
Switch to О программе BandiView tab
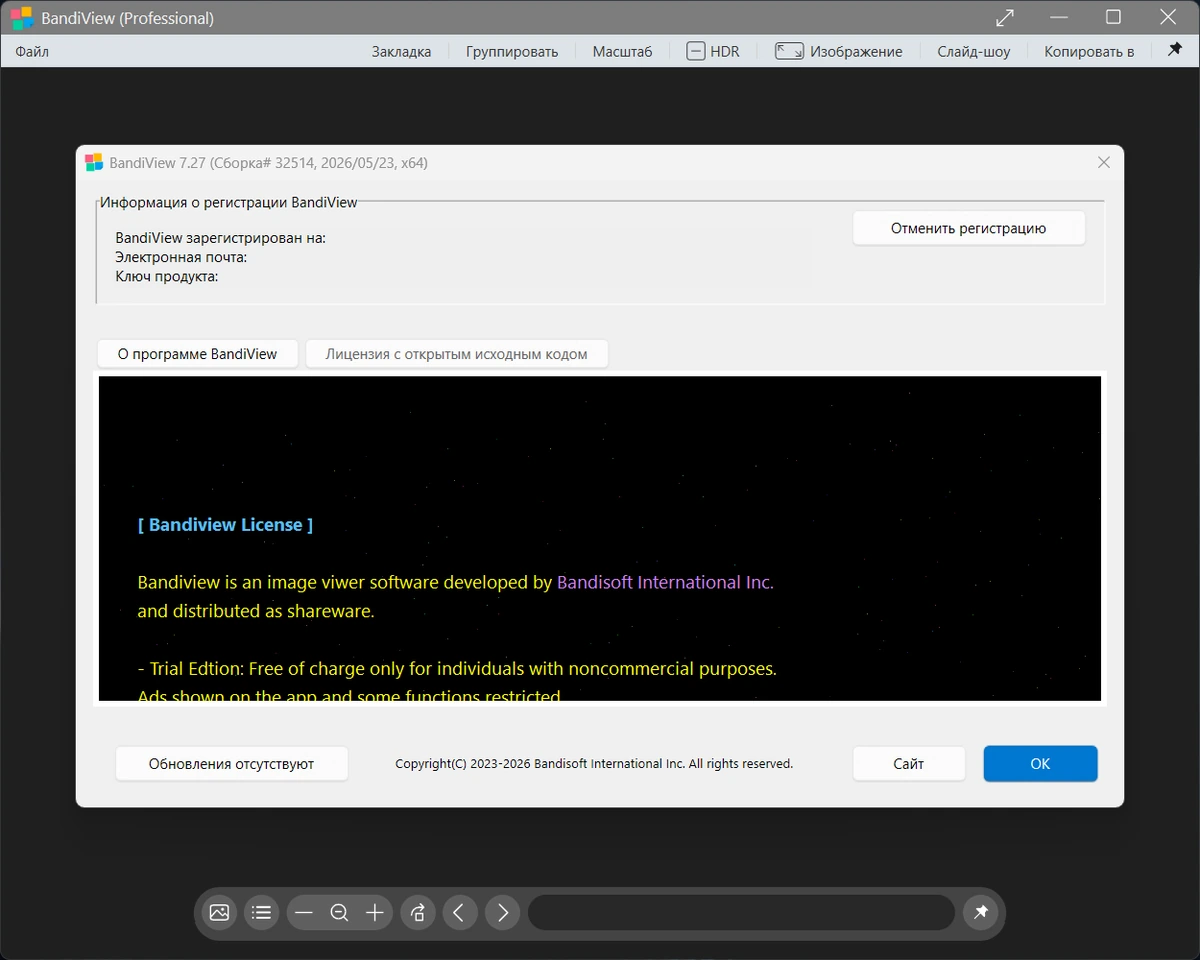(x=197, y=354)
